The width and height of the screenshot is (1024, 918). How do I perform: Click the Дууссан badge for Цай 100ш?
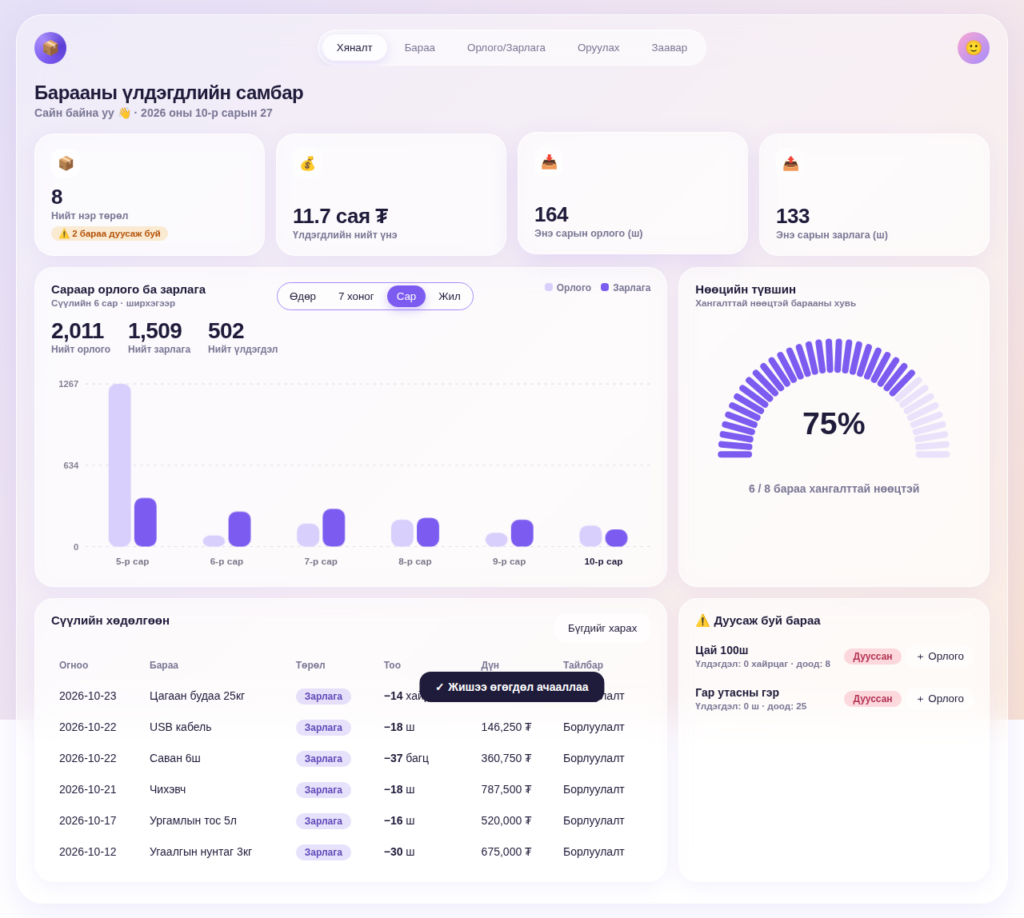(872, 656)
